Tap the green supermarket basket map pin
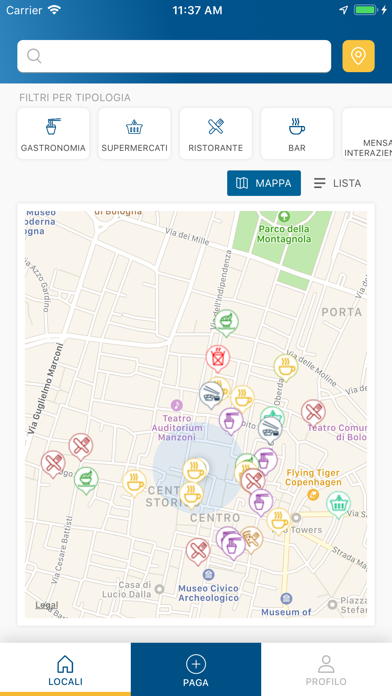 click(339, 505)
